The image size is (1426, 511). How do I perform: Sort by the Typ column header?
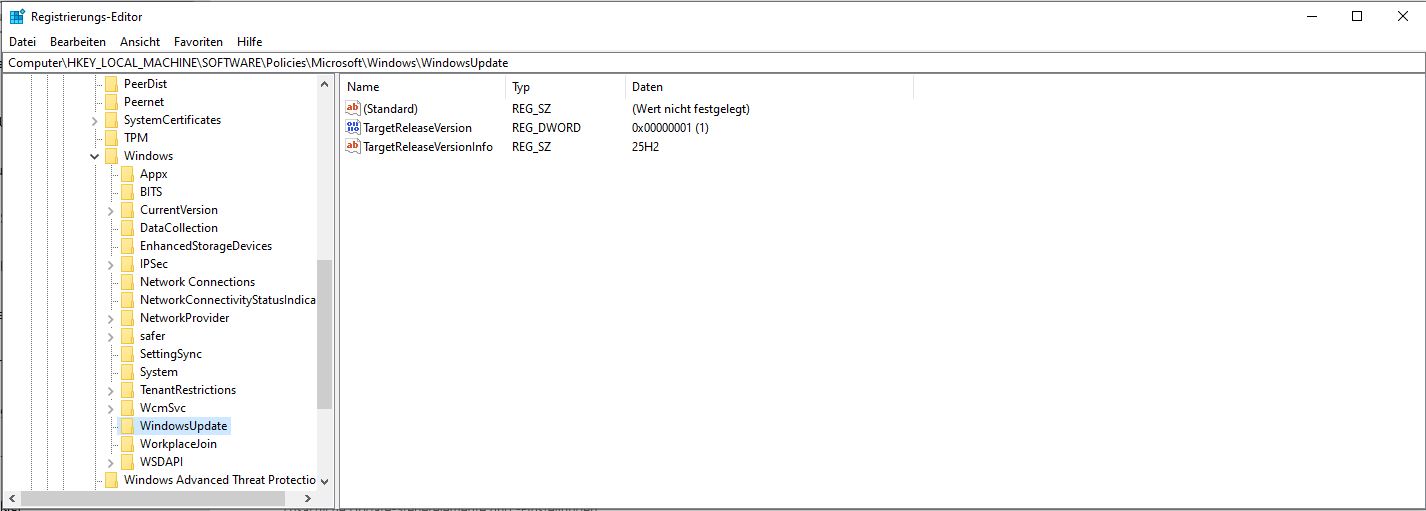point(564,87)
